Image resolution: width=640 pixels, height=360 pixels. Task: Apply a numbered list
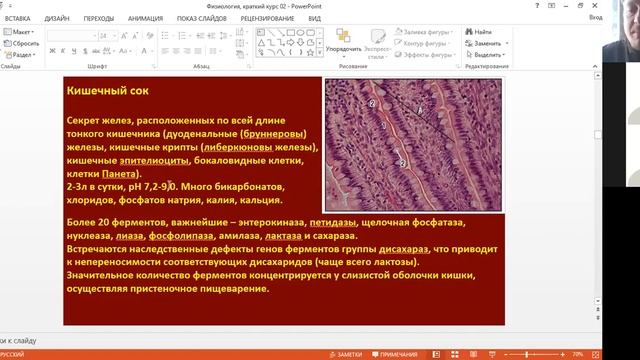pyautogui.click(x=182, y=36)
